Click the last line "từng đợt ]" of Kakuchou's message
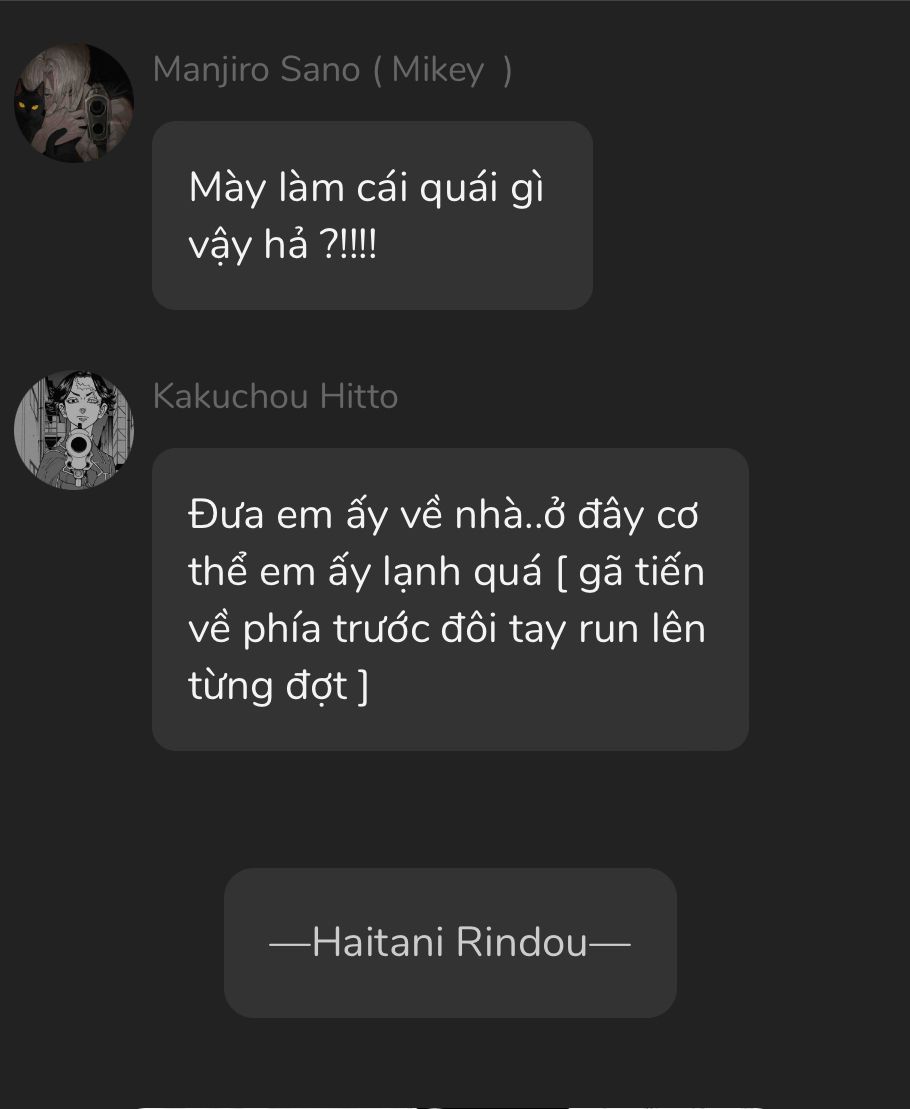Viewport: 910px width, 1109px height. pyautogui.click(x=279, y=686)
